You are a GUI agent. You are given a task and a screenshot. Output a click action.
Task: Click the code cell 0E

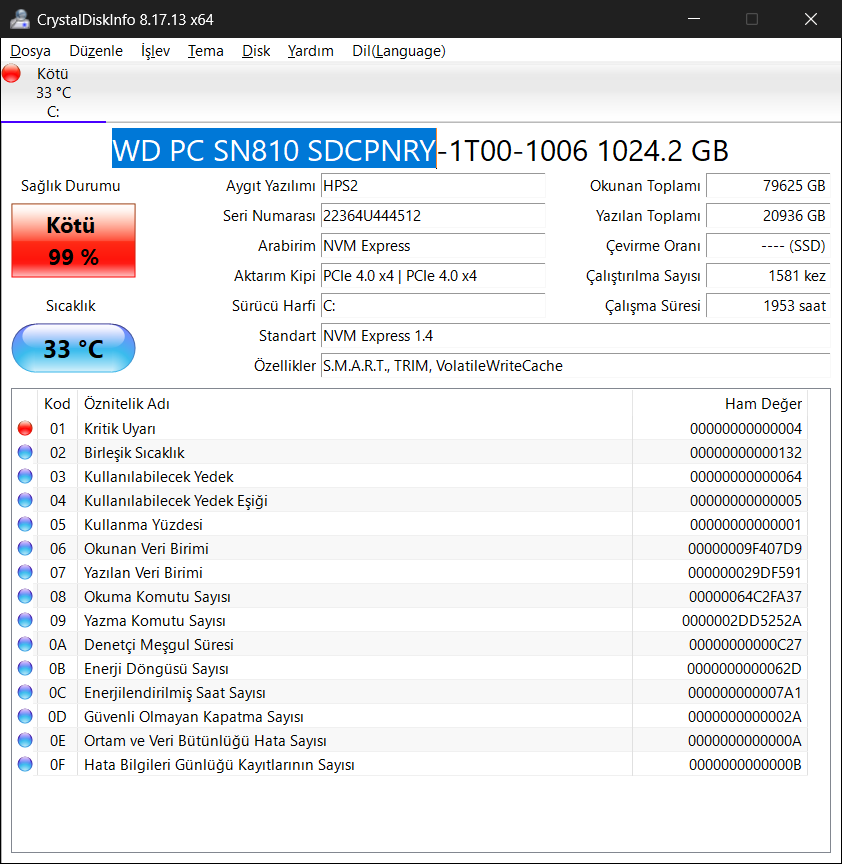[57, 741]
